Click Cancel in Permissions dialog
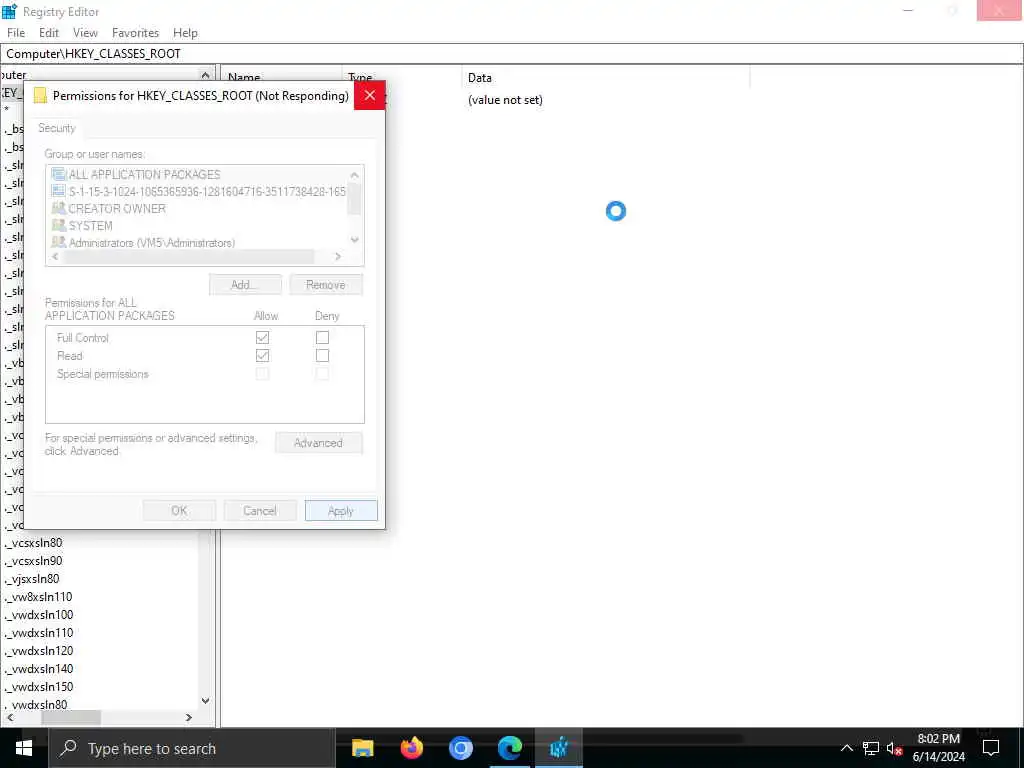This screenshot has width=1024, height=768. coord(259,511)
